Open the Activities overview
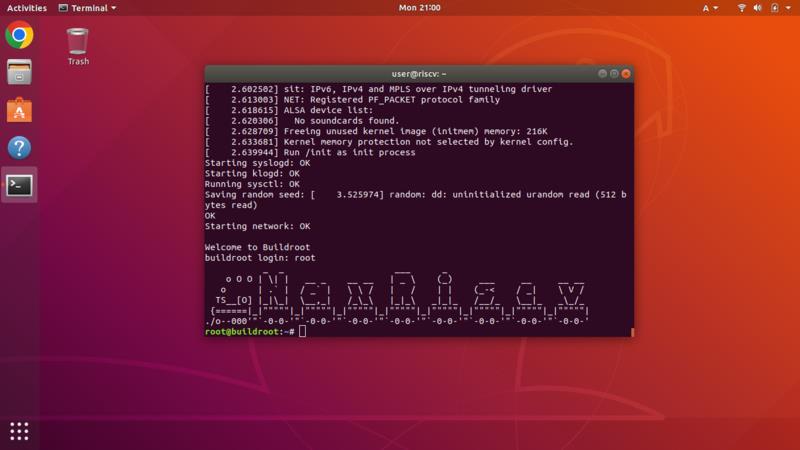The image size is (800, 450). [x=27, y=8]
